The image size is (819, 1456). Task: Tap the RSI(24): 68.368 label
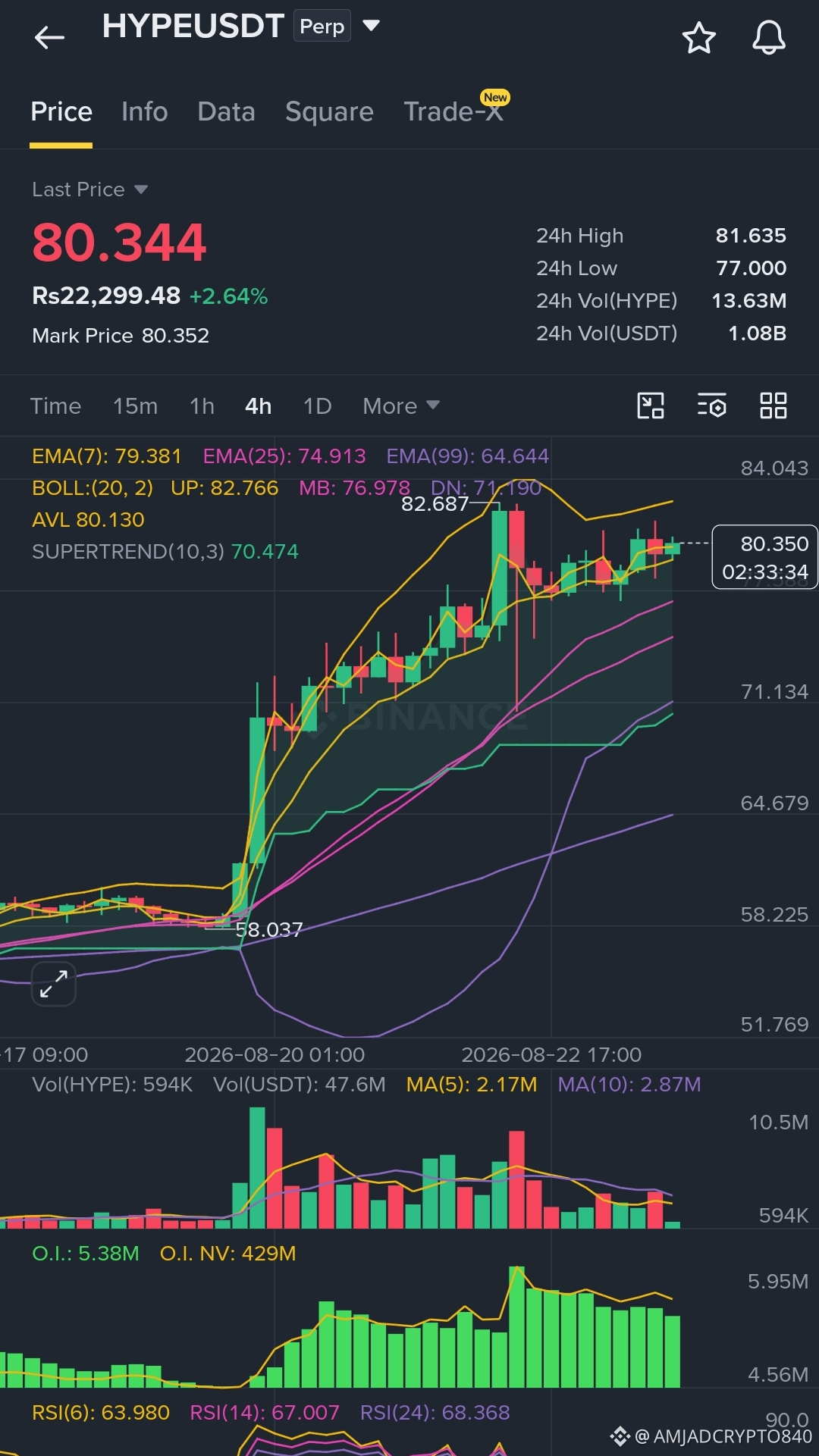coord(435,1413)
